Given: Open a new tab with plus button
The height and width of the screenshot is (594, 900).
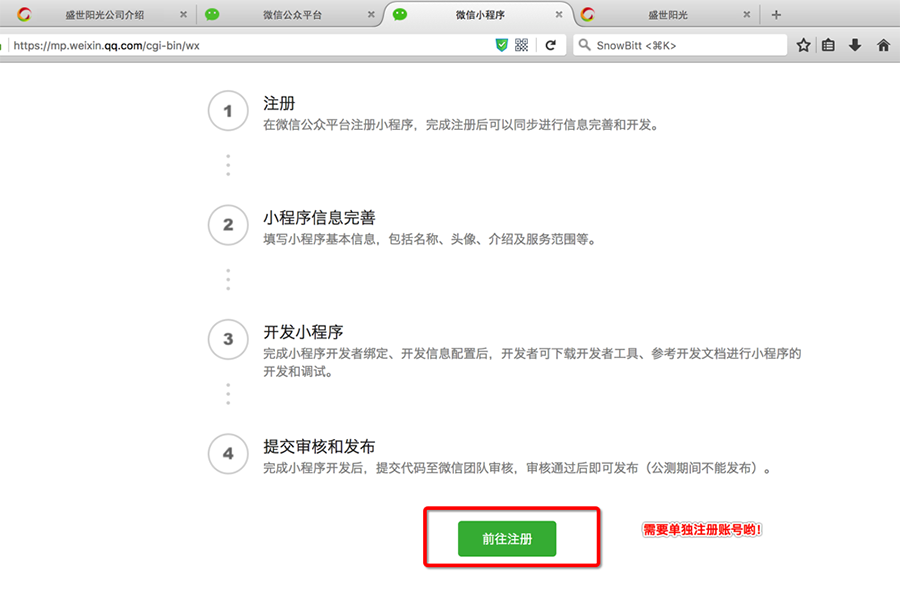Looking at the screenshot, I should click(x=777, y=15).
